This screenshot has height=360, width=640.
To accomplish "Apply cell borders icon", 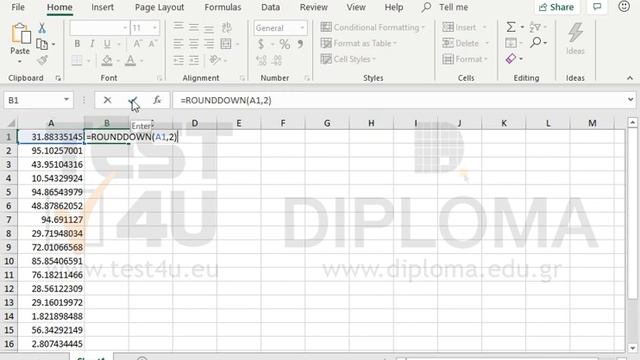I will [x=77, y=60].
